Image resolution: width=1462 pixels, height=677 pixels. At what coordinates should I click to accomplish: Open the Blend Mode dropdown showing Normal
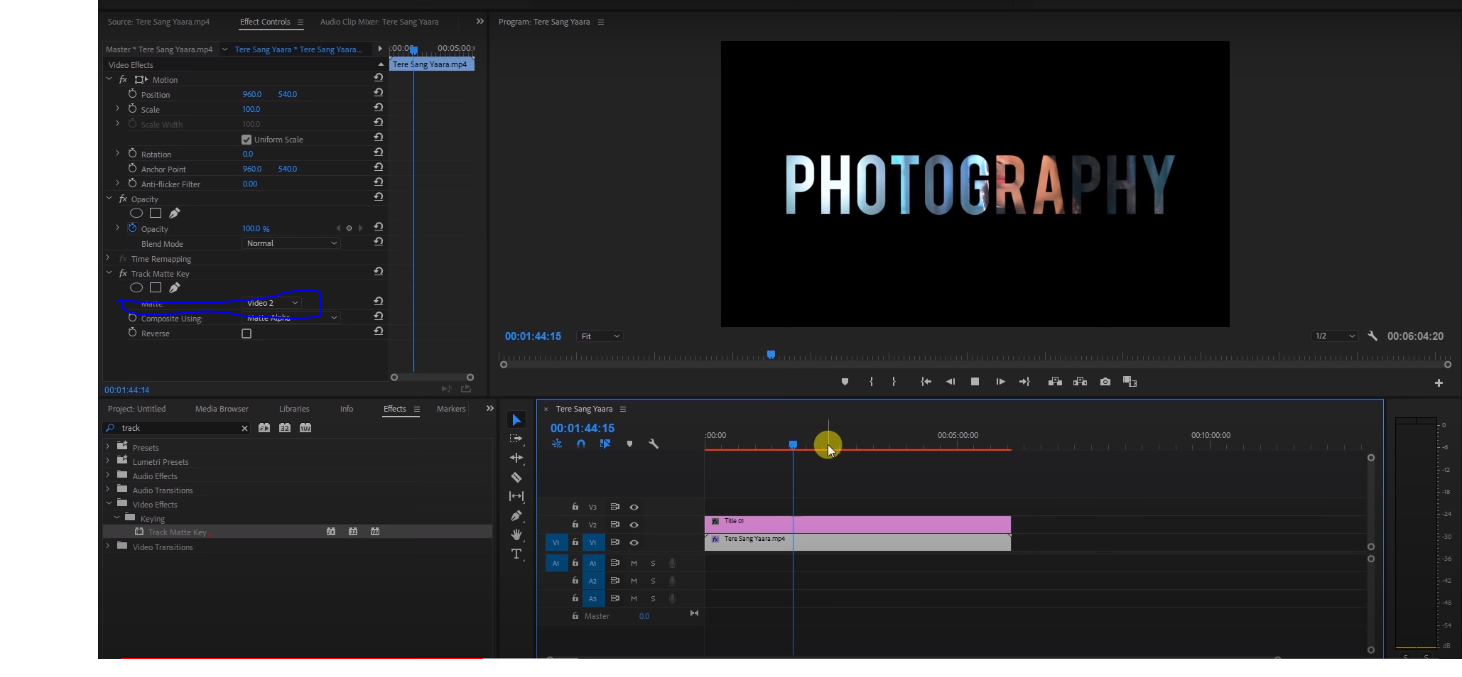(x=290, y=243)
